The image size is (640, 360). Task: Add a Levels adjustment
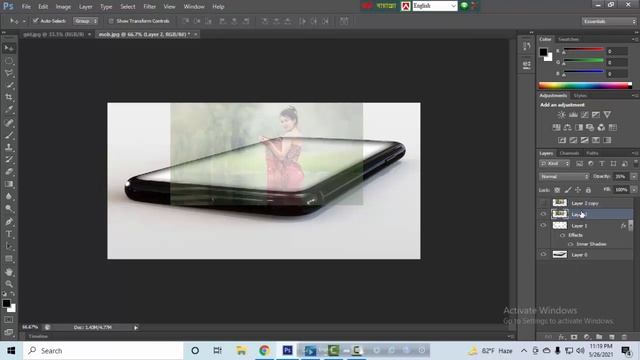573,115
